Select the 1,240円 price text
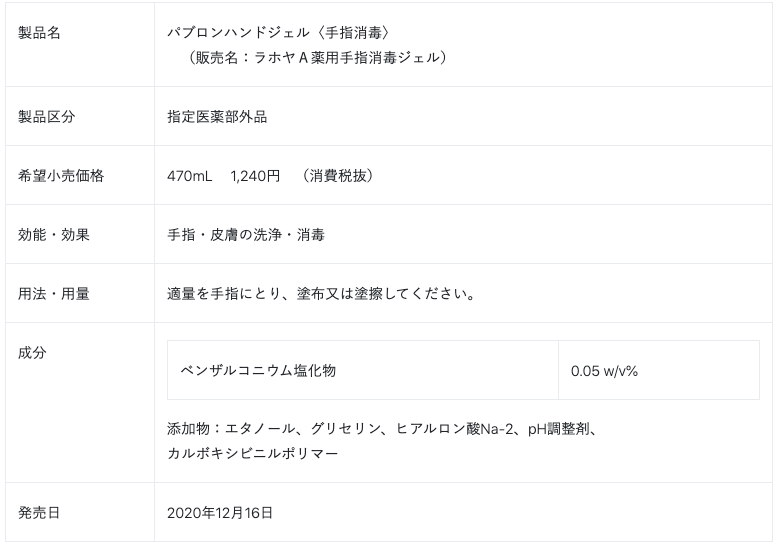Screen dimensions: 777x546 (255, 175)
